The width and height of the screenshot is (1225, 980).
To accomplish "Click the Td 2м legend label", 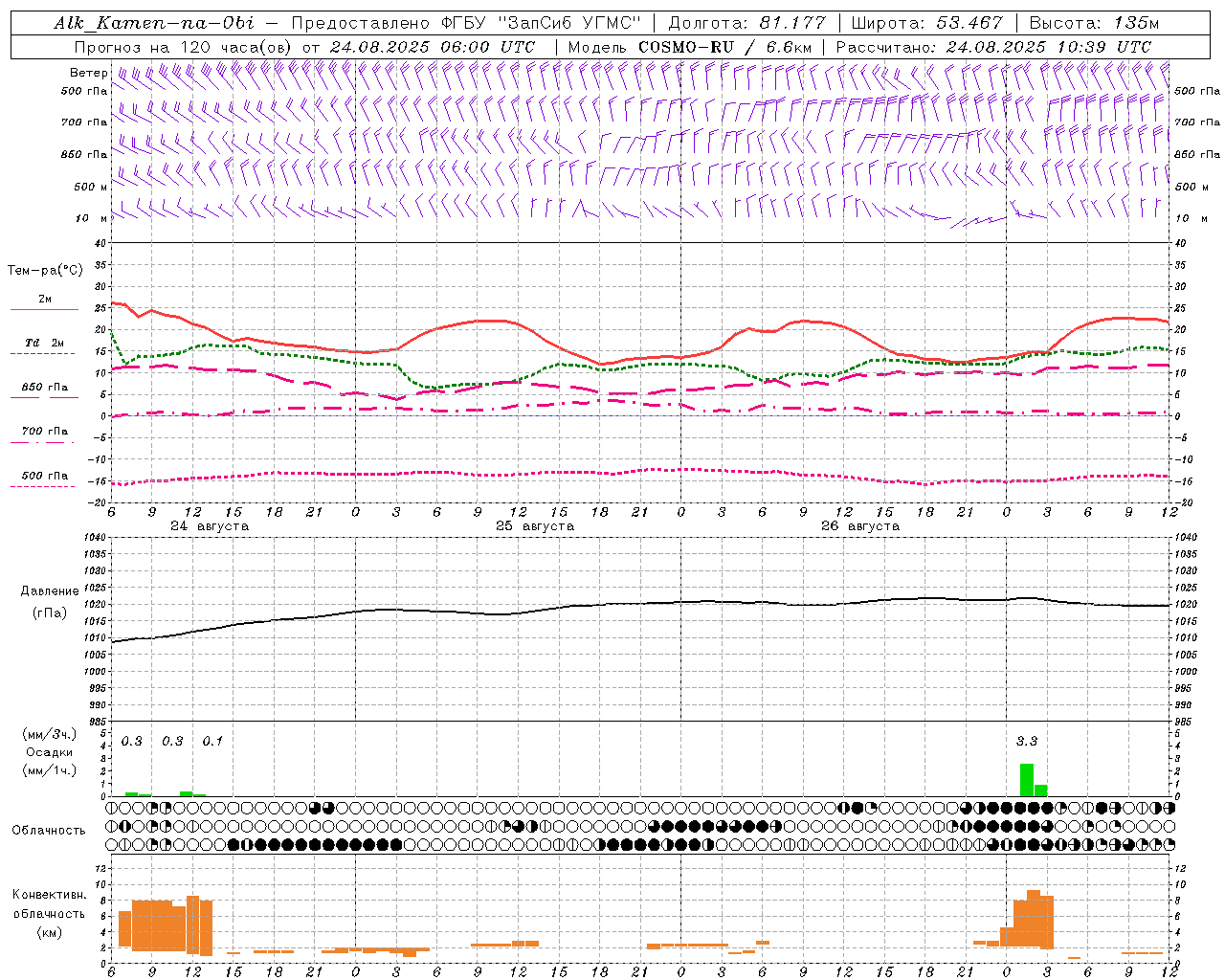I will [x=44, y=343].
